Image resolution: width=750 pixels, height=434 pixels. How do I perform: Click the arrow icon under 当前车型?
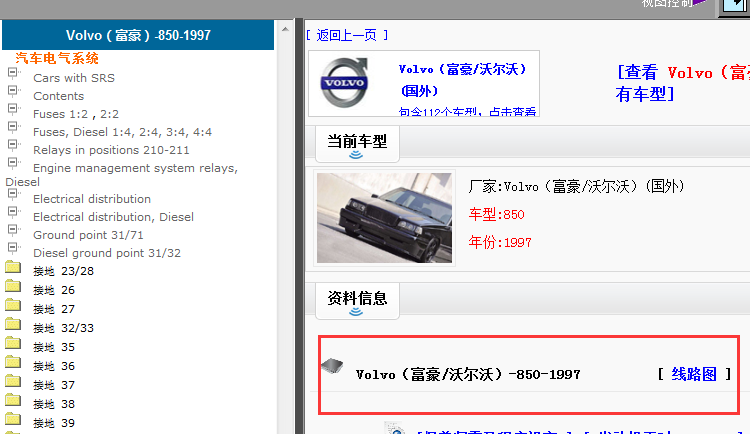[x=356, y=155]
